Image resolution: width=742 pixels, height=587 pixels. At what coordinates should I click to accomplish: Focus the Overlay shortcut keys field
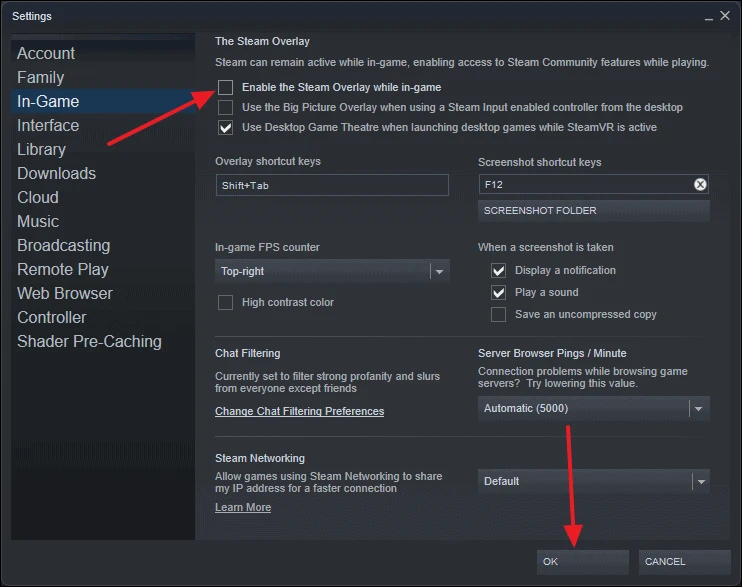[x=332, y=185]
